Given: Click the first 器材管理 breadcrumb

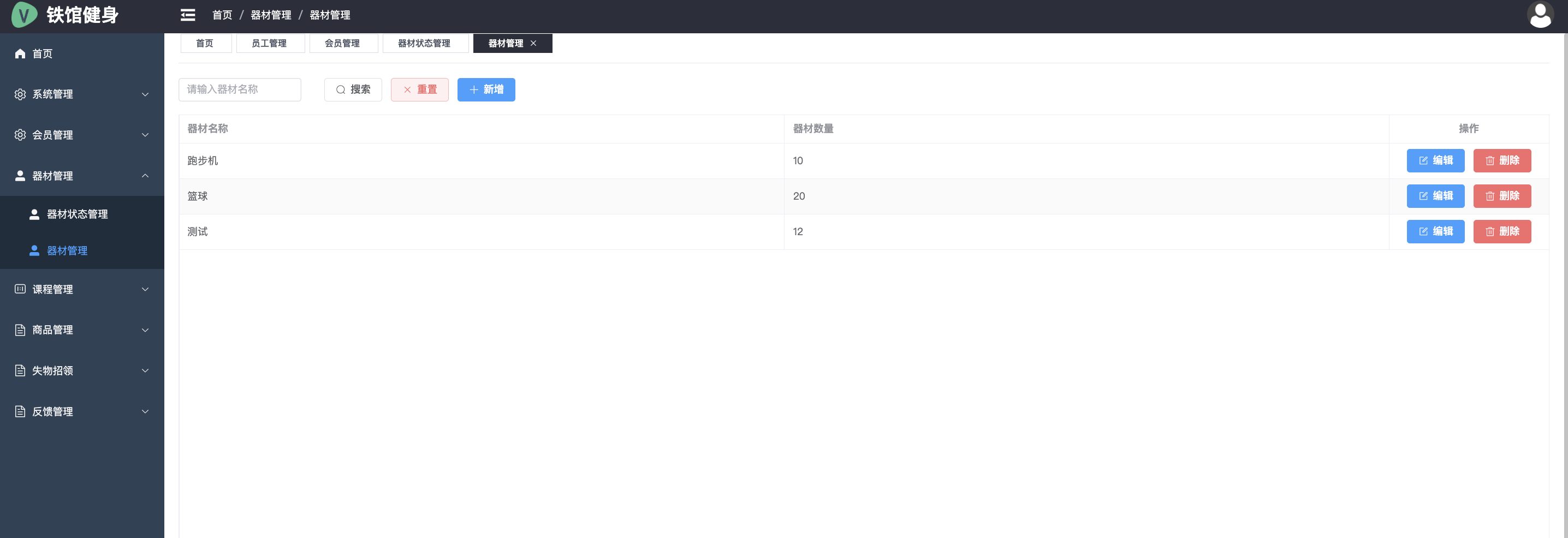Looking at the screenshot, I should 271,15.
